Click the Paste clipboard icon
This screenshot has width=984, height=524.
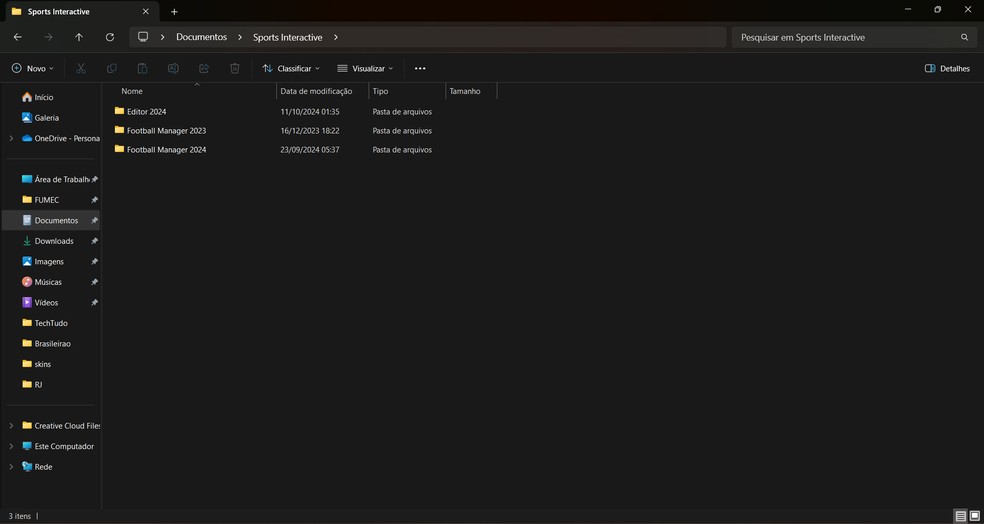tap(142, 68)
